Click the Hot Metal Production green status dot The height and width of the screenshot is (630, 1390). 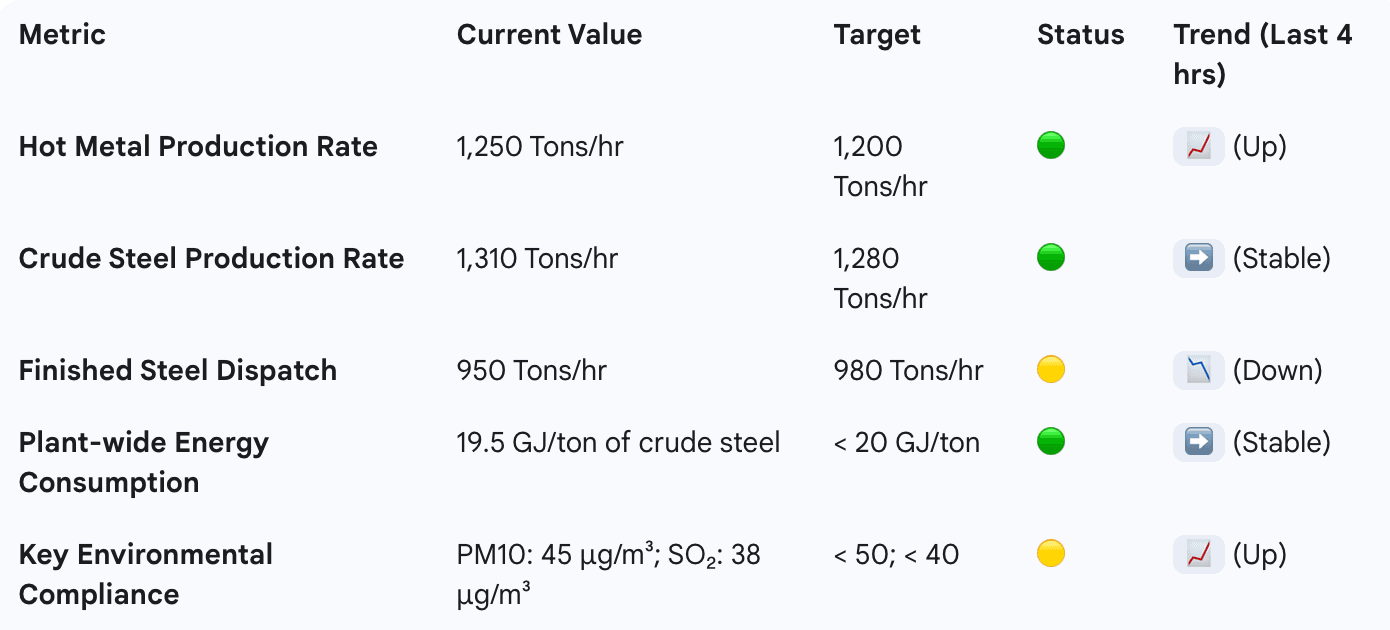(x=1051, y=146)
